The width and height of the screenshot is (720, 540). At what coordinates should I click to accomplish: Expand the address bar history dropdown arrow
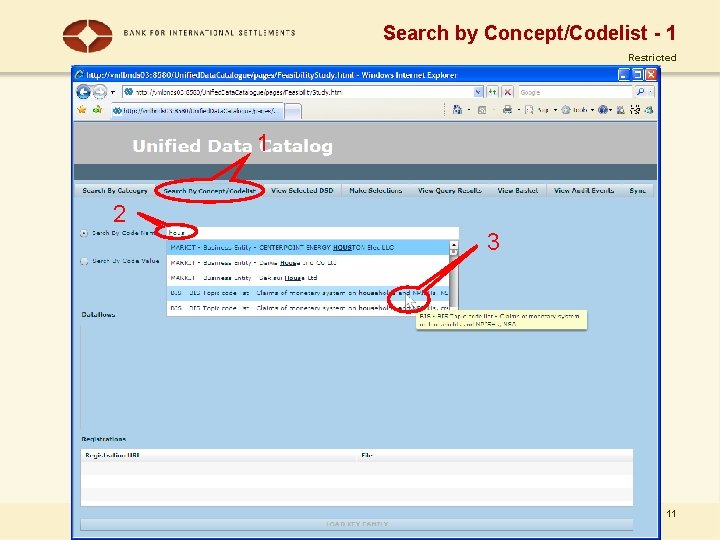[x=478, y=92]
